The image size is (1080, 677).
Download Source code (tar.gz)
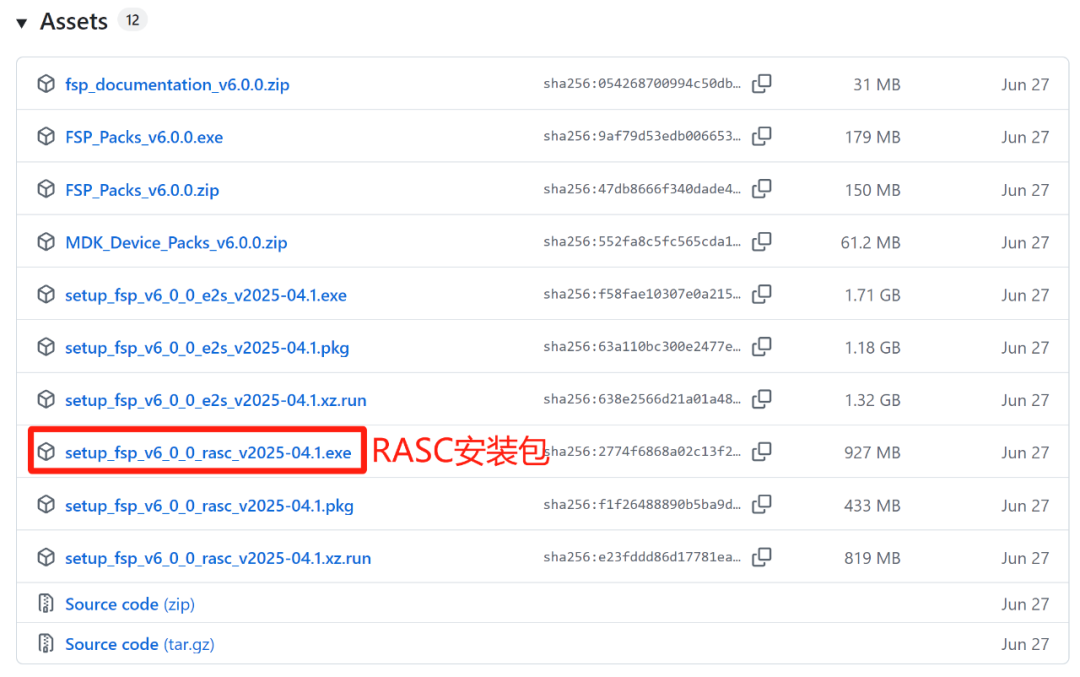tap(140, 644)
